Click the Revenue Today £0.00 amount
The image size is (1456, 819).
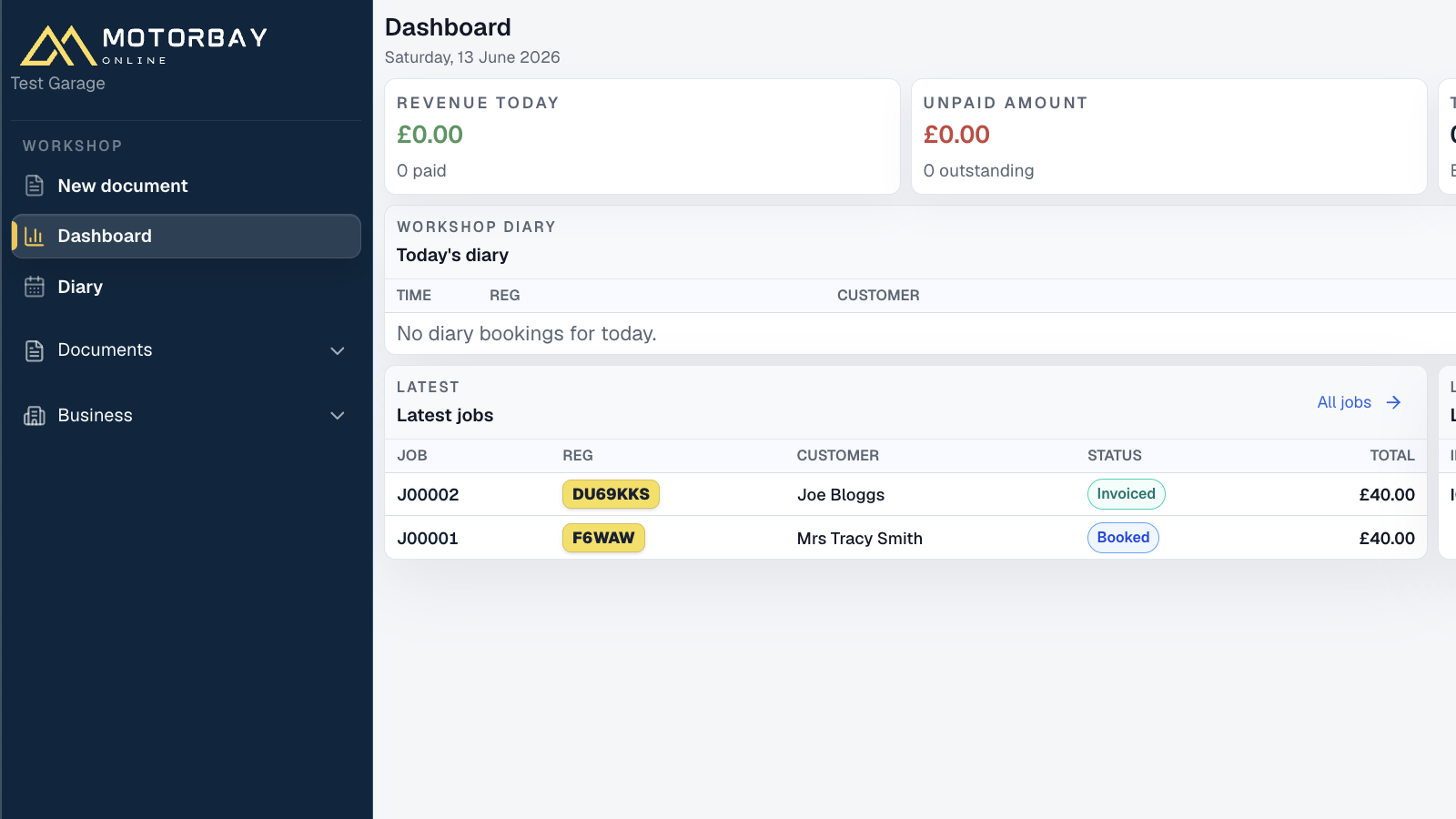tap(430, 135)
